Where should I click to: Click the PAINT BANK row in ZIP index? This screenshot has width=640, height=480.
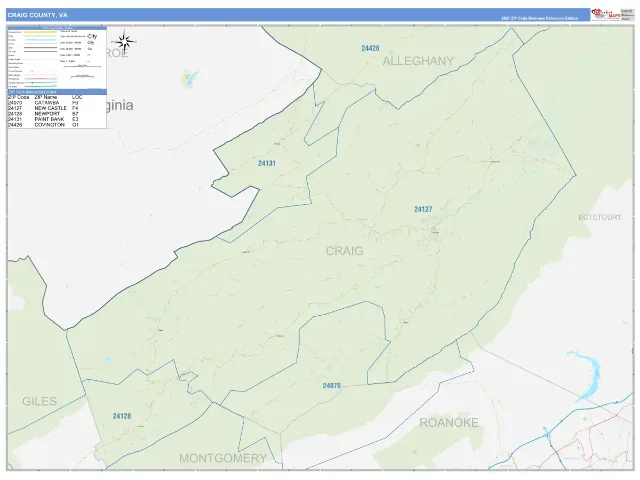click(57, 119)
